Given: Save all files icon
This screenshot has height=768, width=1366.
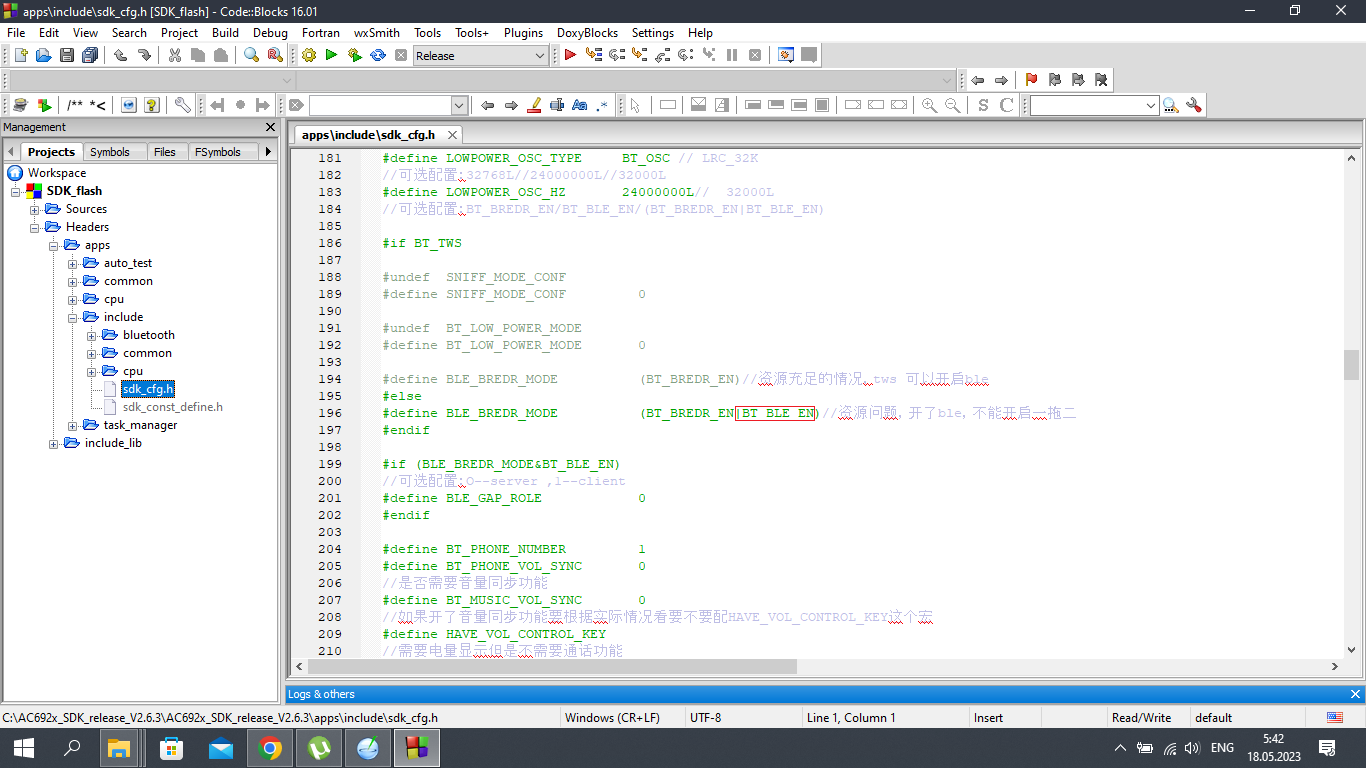Looking at the screenshot, I should (x=90, y=55).
